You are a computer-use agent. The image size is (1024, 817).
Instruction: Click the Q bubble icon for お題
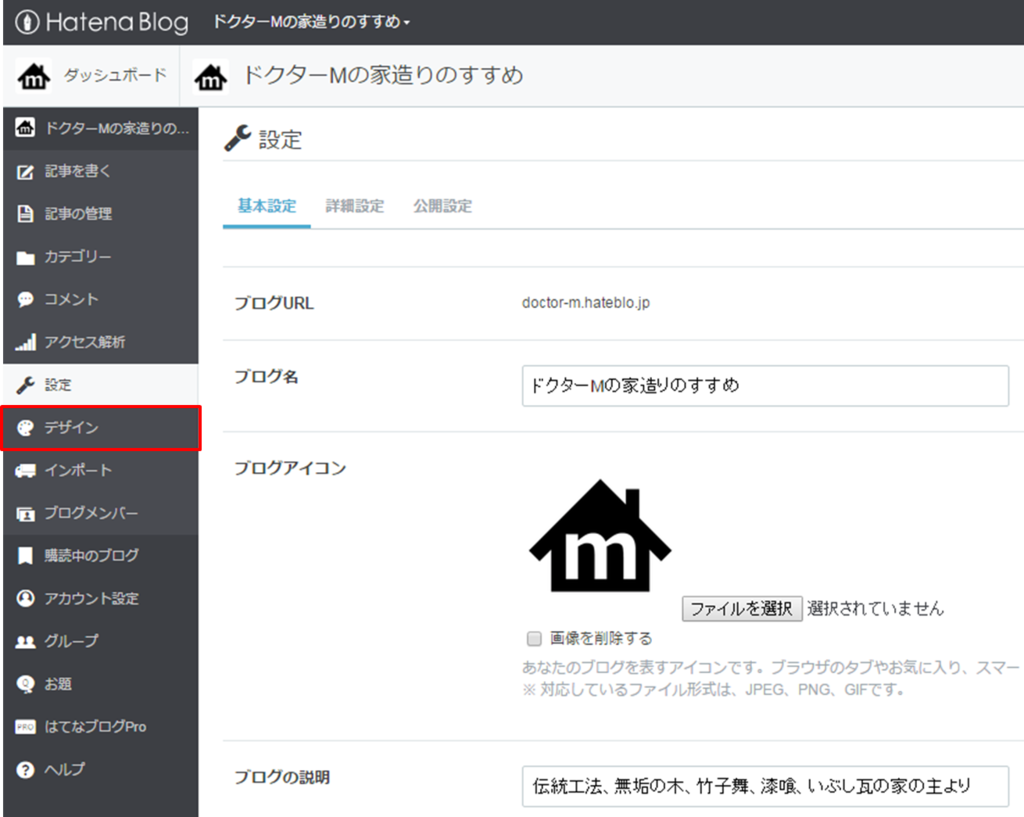(25, 684)
